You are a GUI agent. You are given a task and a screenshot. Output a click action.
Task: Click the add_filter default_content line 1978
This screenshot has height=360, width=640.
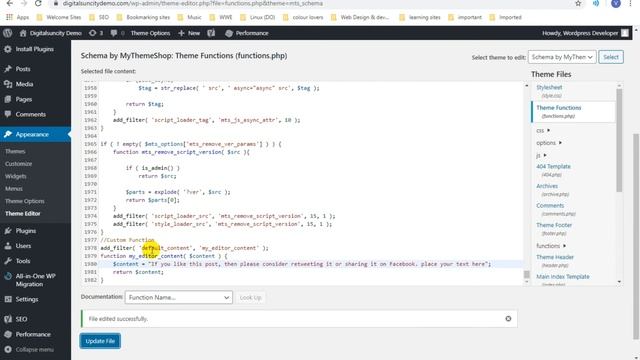coord(184,248)
